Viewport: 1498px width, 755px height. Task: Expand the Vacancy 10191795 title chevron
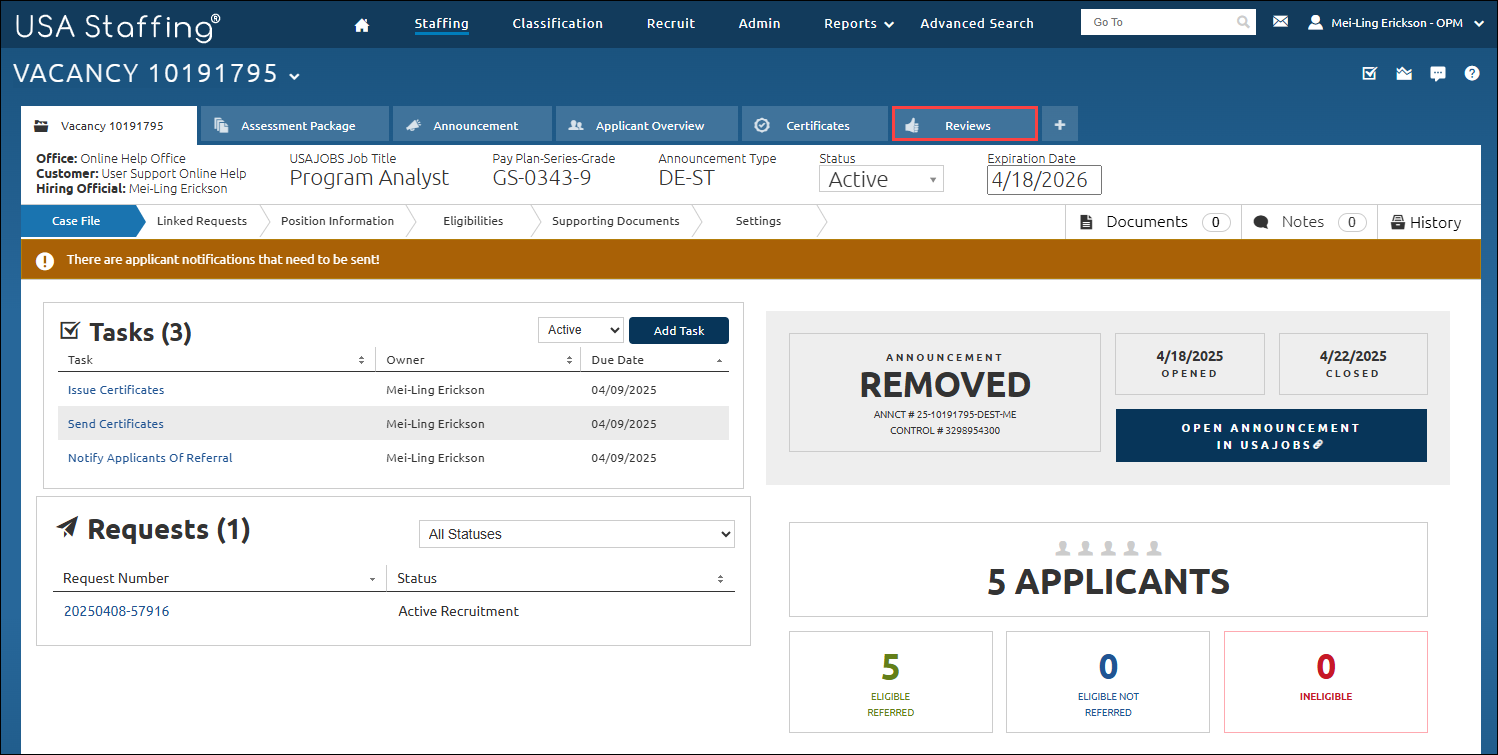(294, 76)
